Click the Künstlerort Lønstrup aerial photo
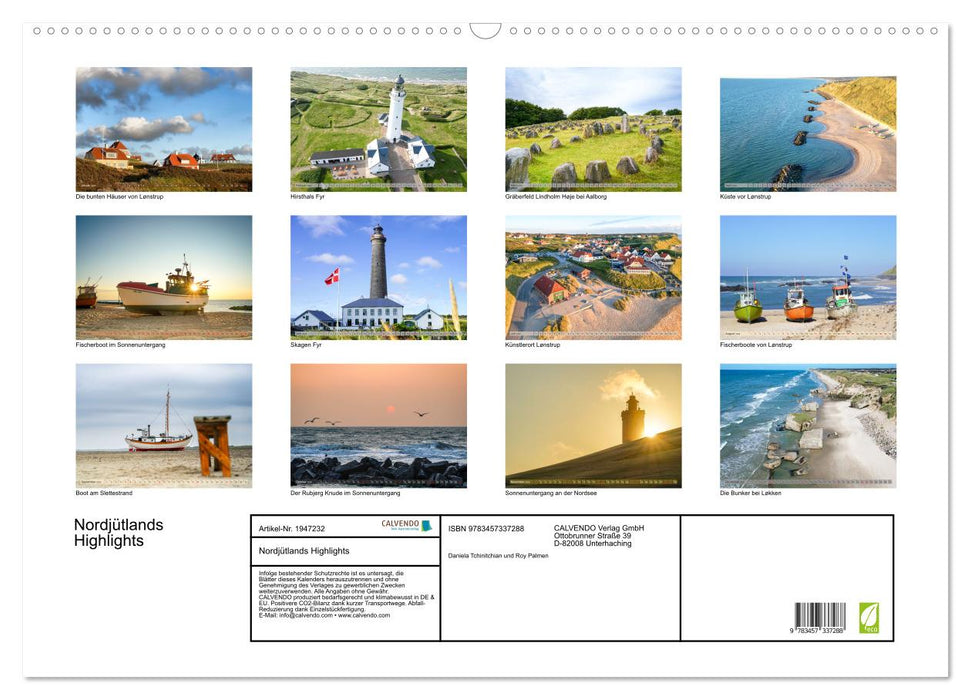The width and height of the screenshot is (971, 700). click(x=593, y=278)
